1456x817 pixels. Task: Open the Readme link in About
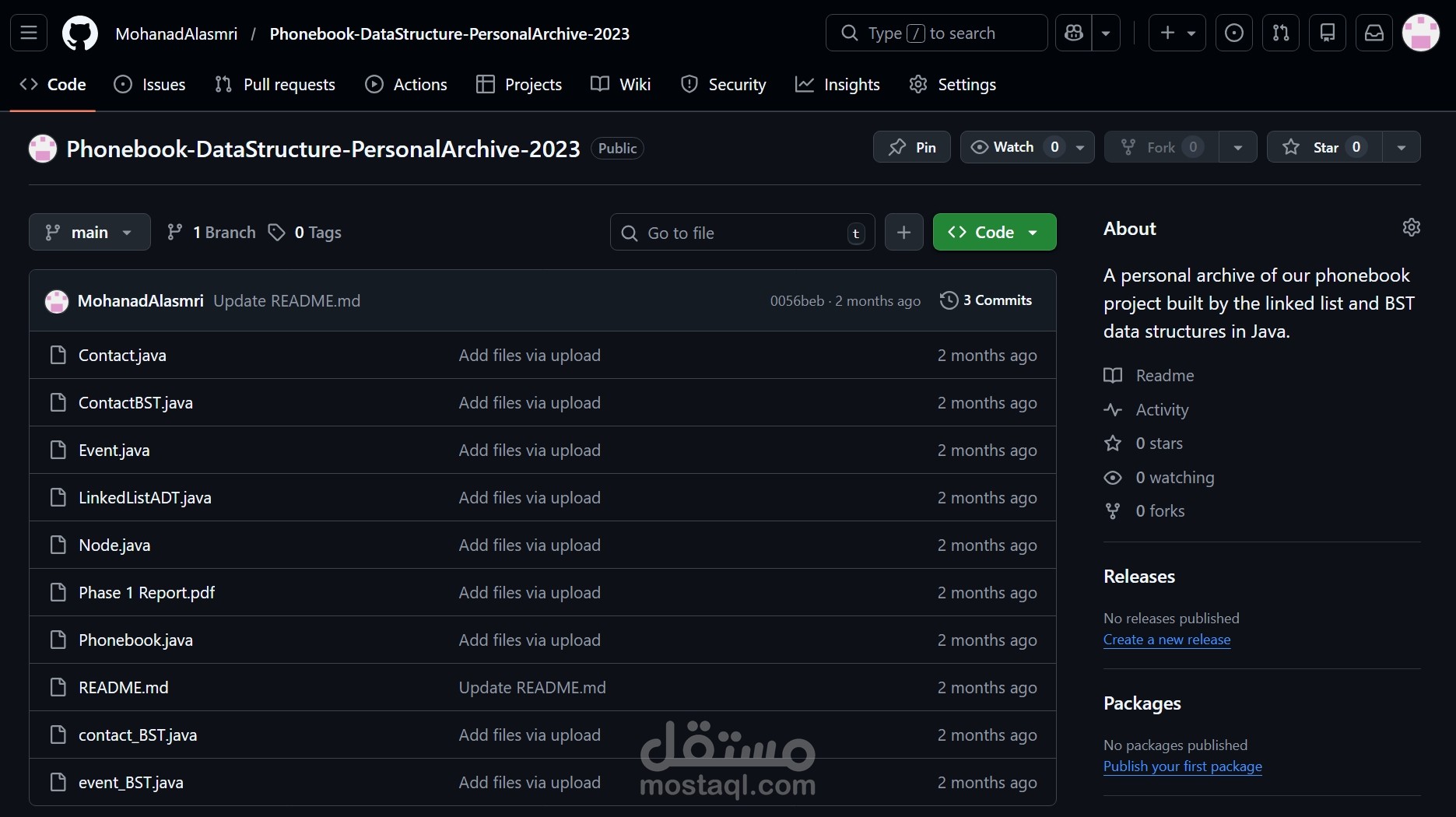1149,375
